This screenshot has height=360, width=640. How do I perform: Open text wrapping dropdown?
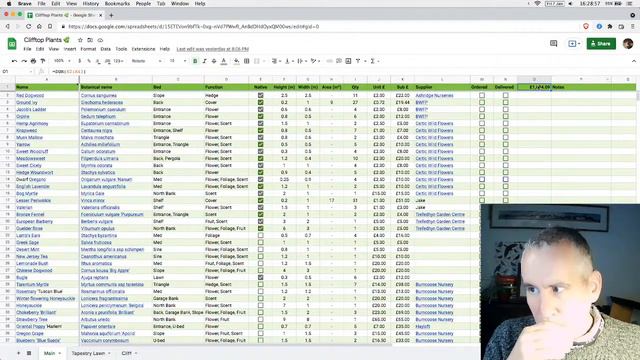[302, 61]
